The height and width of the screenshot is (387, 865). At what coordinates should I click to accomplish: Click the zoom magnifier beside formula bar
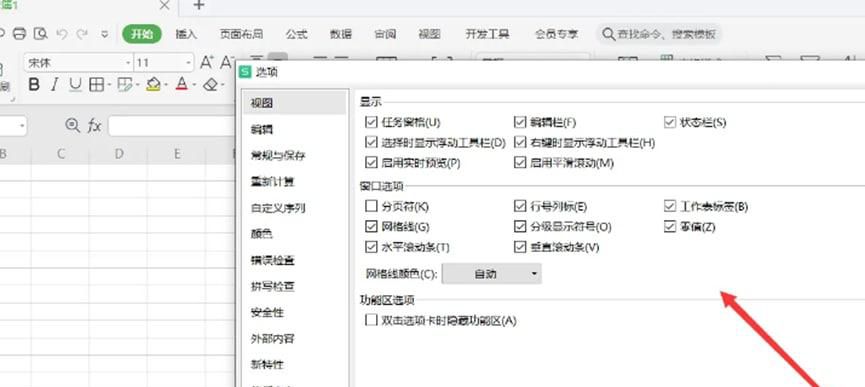pyautogui.click(x=73, y=125)
